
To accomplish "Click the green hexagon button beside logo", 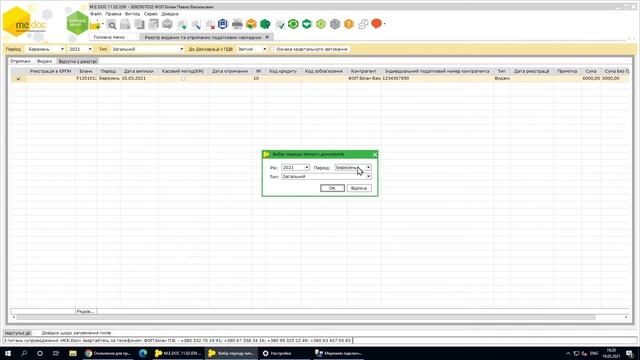I will click(x=77, y=23).
